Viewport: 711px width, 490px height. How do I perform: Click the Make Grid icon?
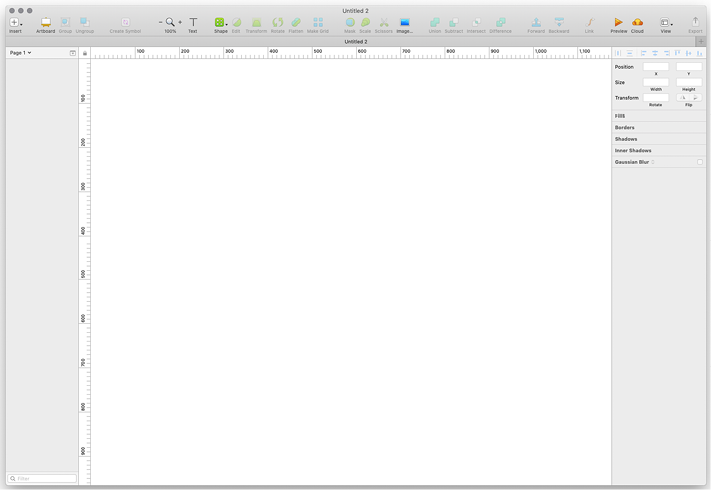click(317, 22)
